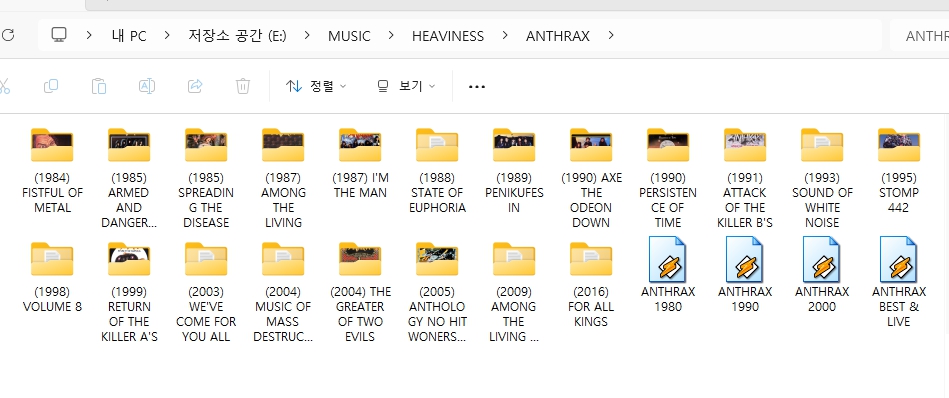Select the (1990) PERSISTENCE OF TIME folder

(668, 178)
